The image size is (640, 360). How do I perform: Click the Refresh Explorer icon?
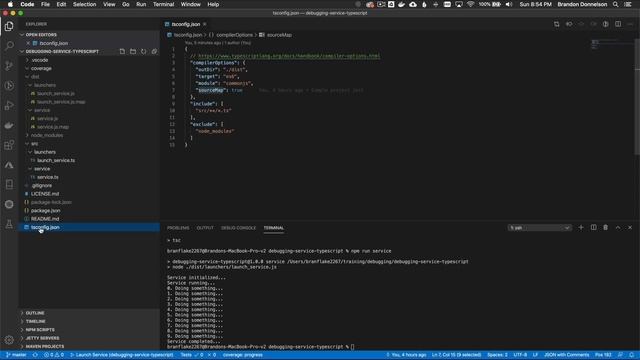pos(143,51)
